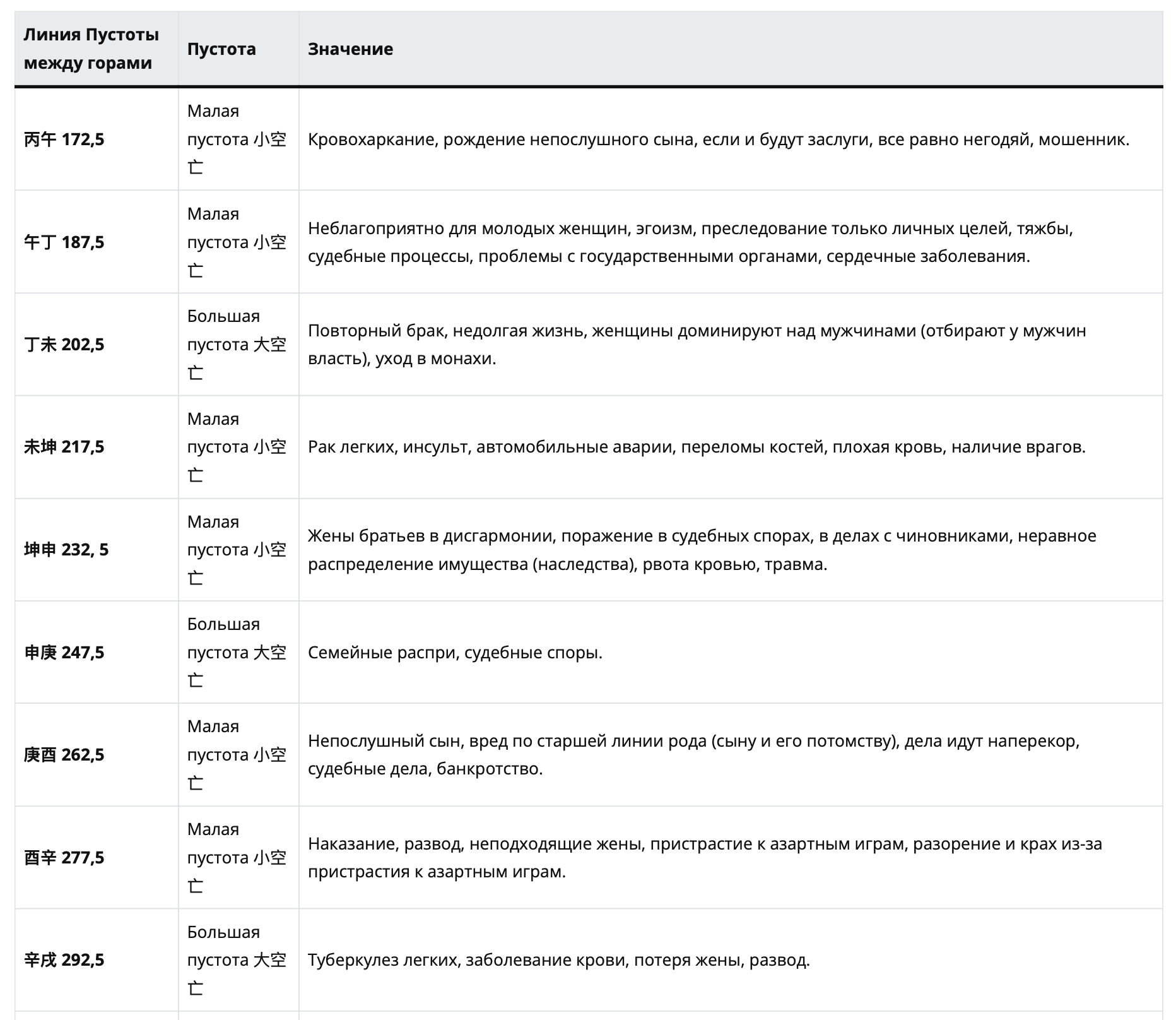Click the 'Пустота' column header
Screen dimensions: 1176x1020
[x=221, y=49]
